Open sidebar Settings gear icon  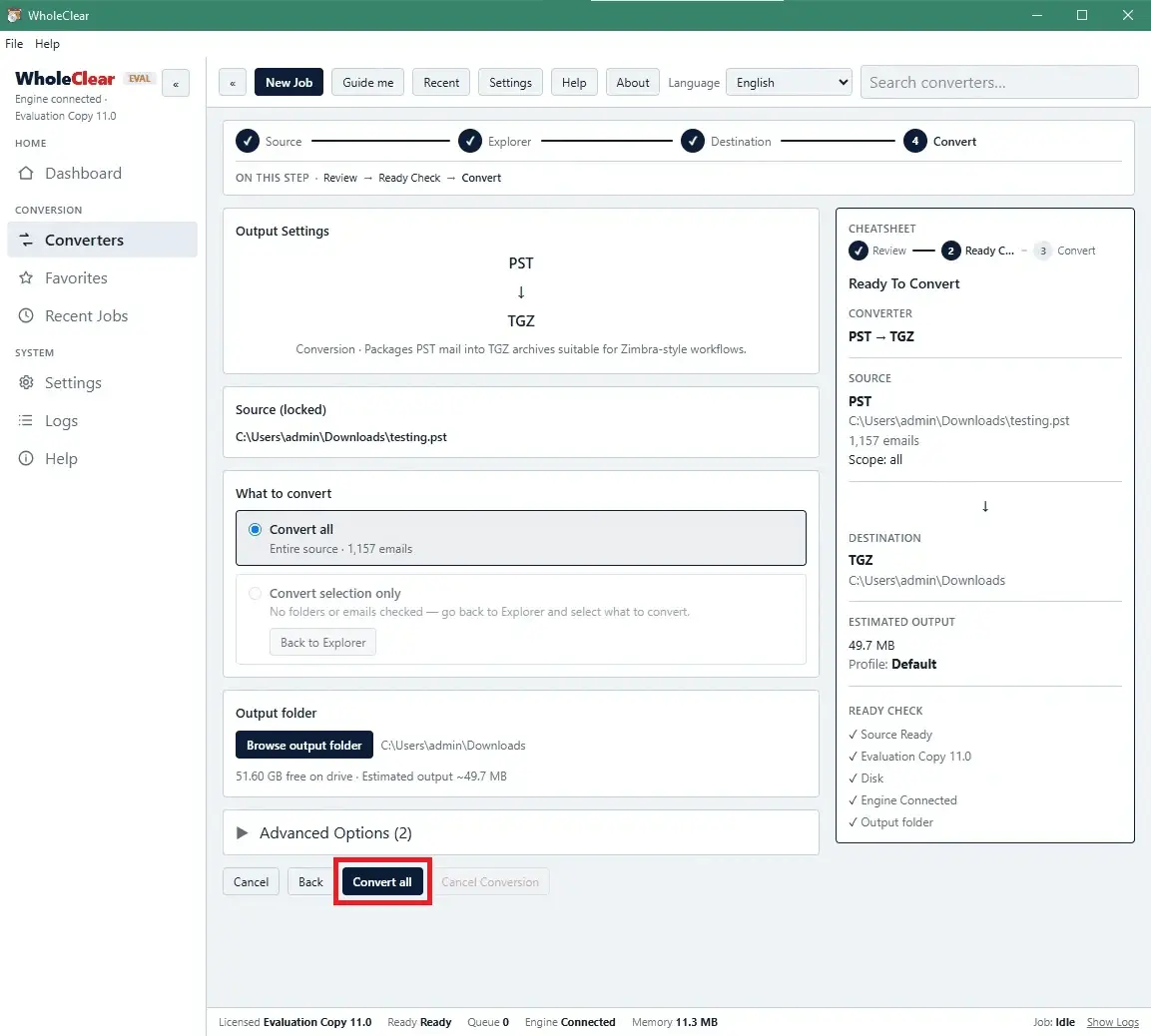pyautogui.click(x=26, y=383)
